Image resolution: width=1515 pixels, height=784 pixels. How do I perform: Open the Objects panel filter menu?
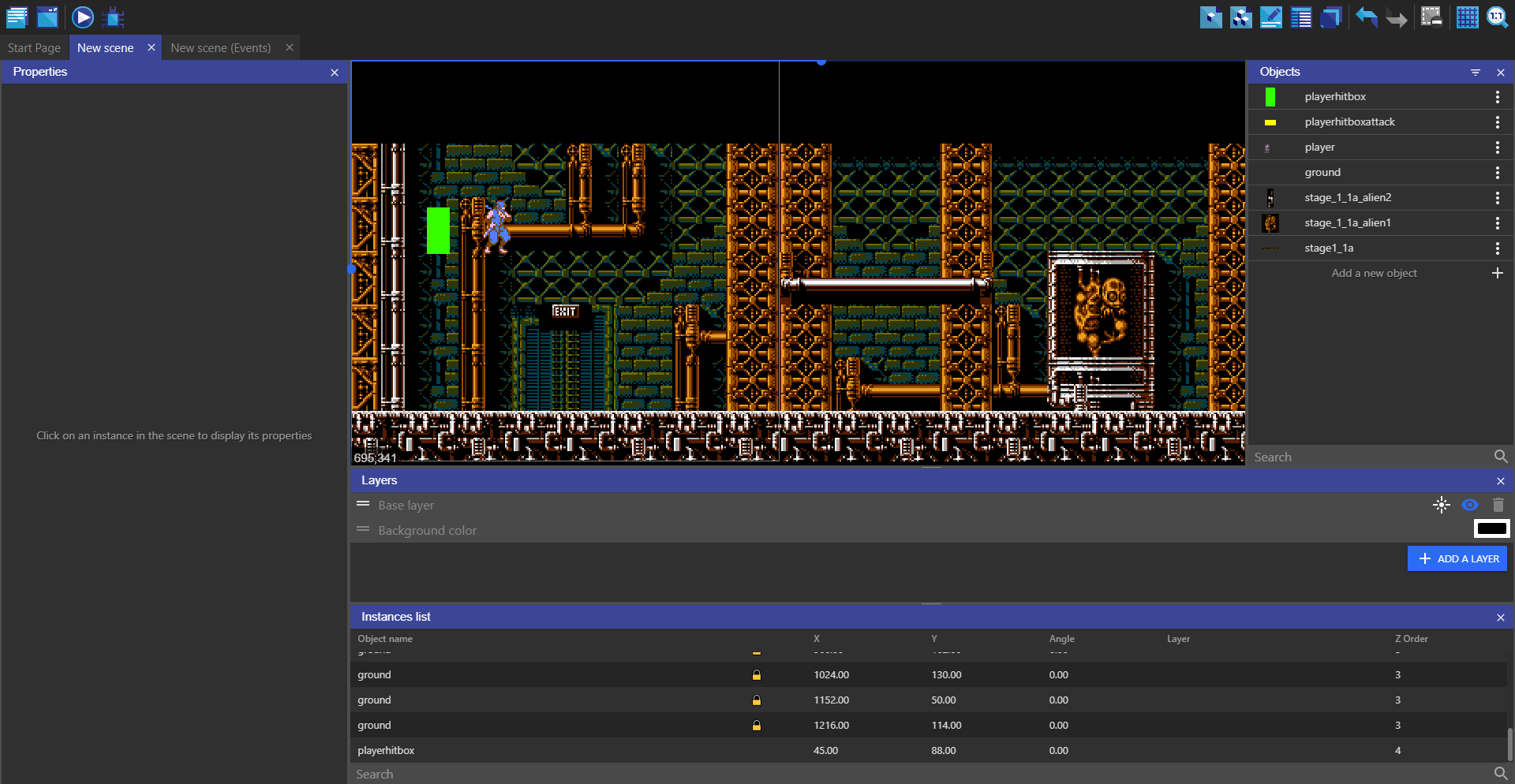click(1475, 72)
